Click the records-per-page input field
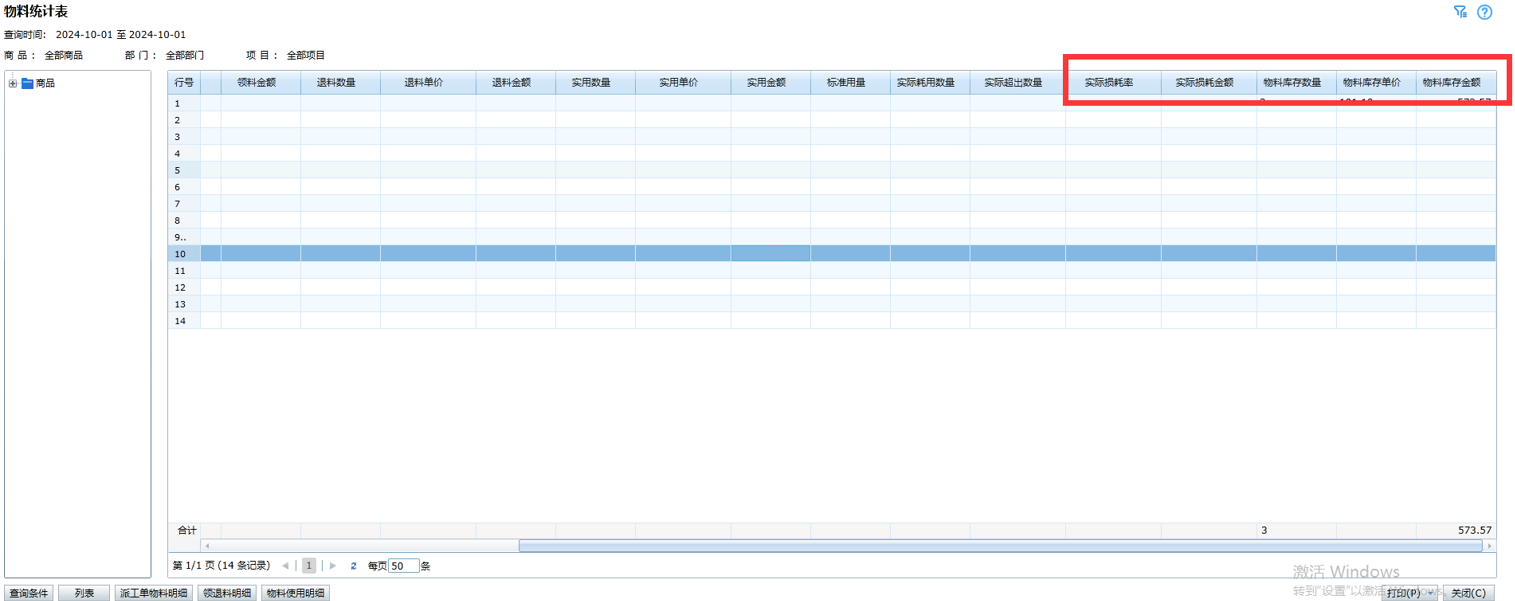This screenshot has width=1515, height=601. [403, 566]
